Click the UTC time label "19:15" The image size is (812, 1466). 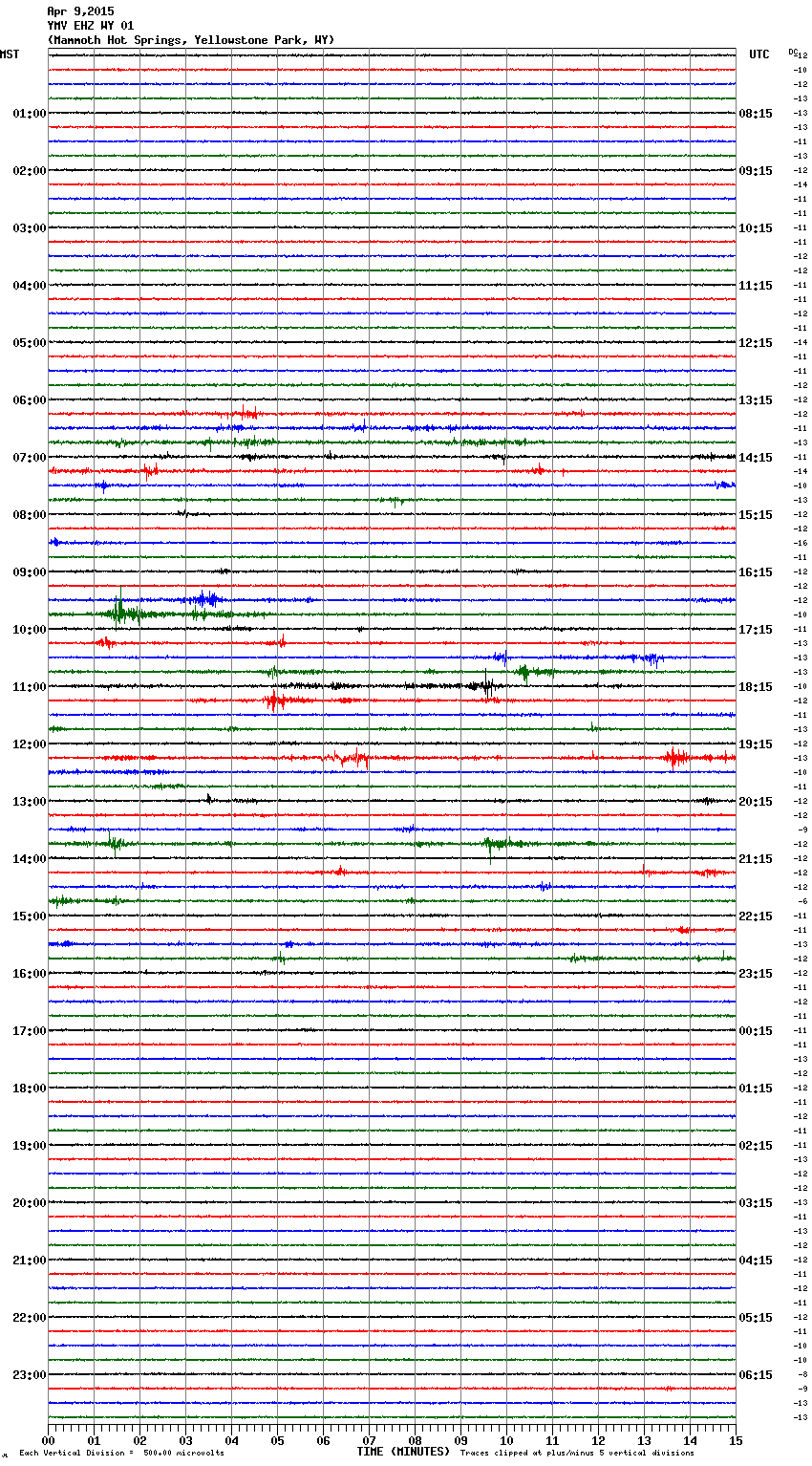tap(756, 744)
